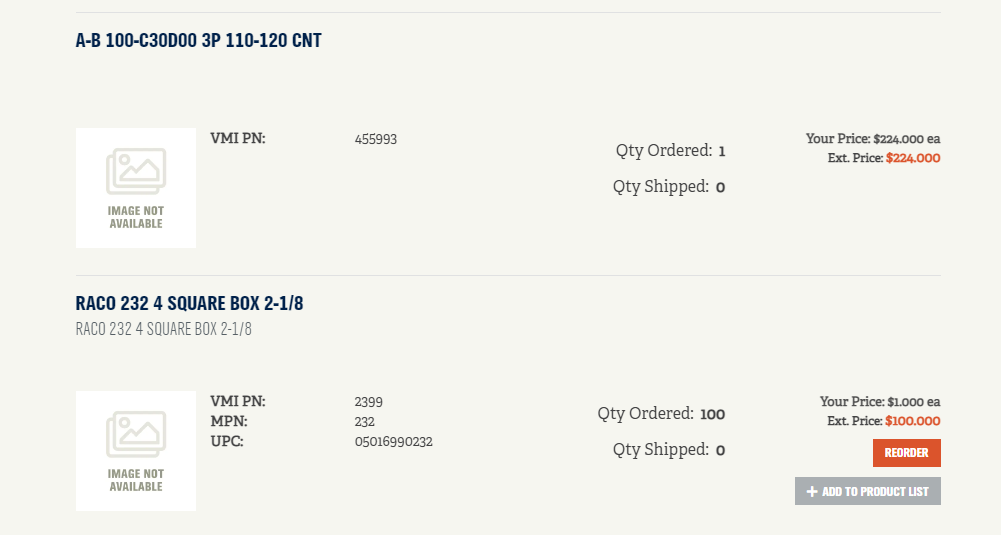Click Qty Ordered 1 for the A-B item

[x=670, y=151]
